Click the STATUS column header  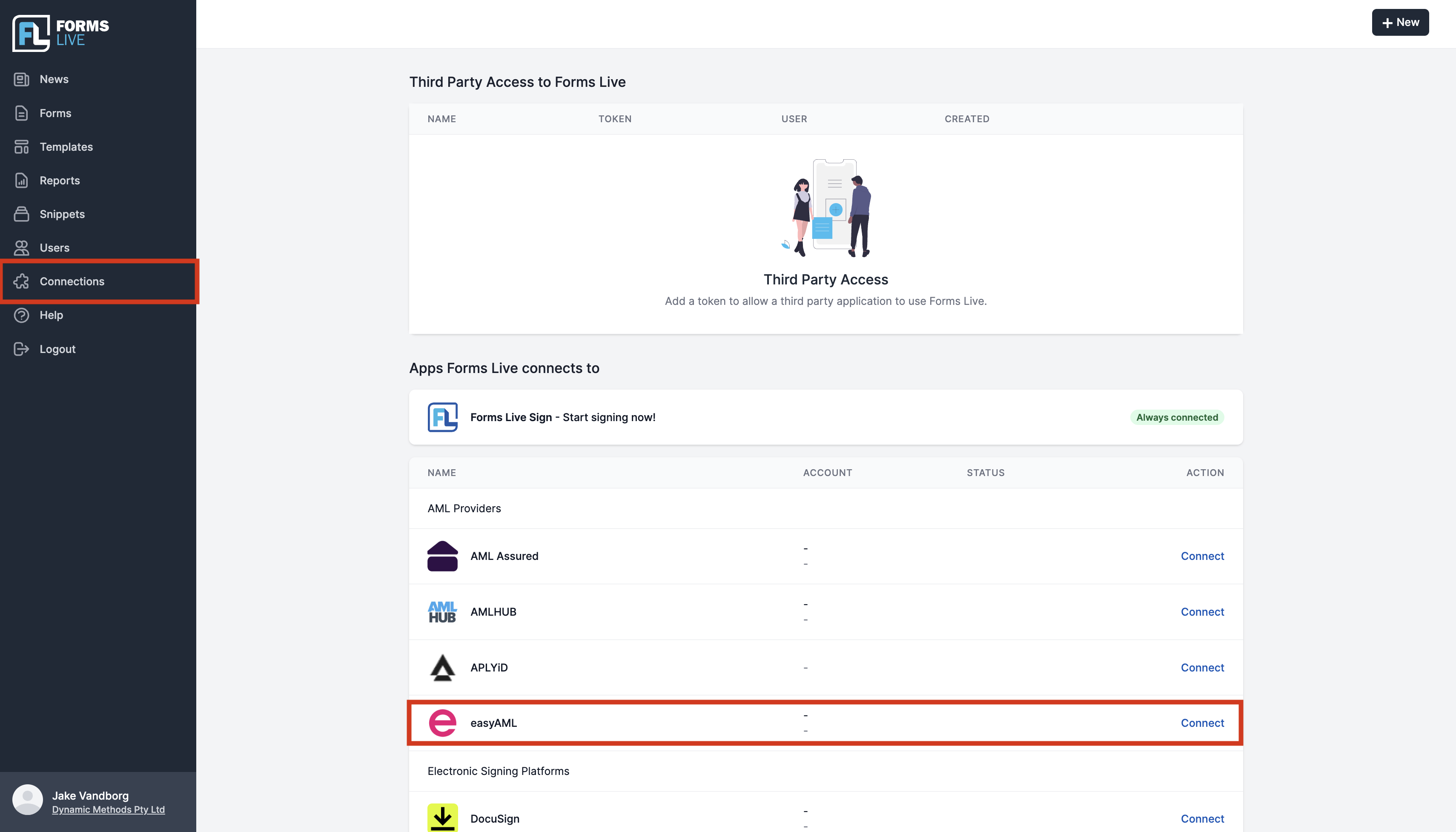[985, 473]
